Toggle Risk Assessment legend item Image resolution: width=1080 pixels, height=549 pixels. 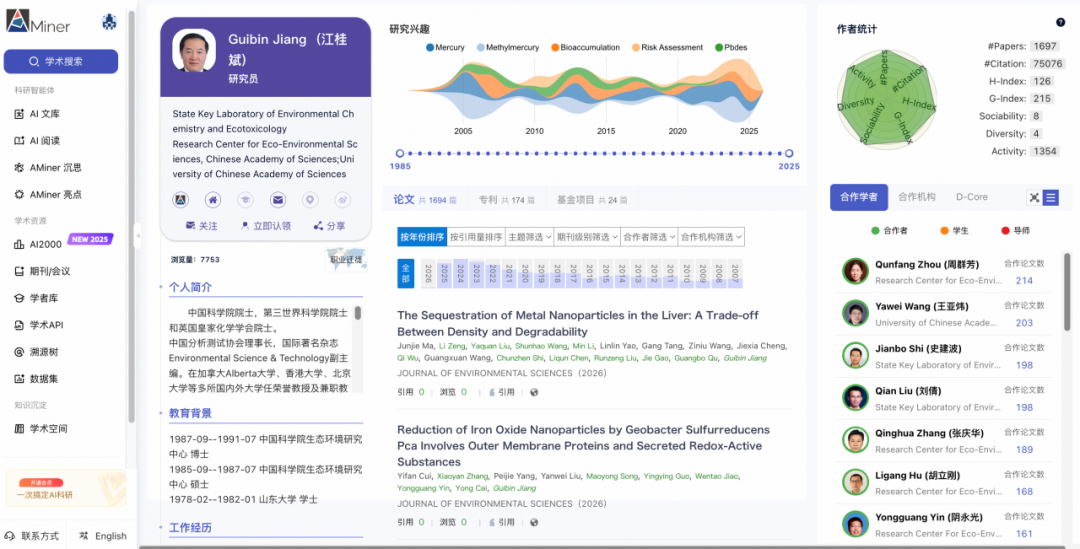(x=667, y=48)
